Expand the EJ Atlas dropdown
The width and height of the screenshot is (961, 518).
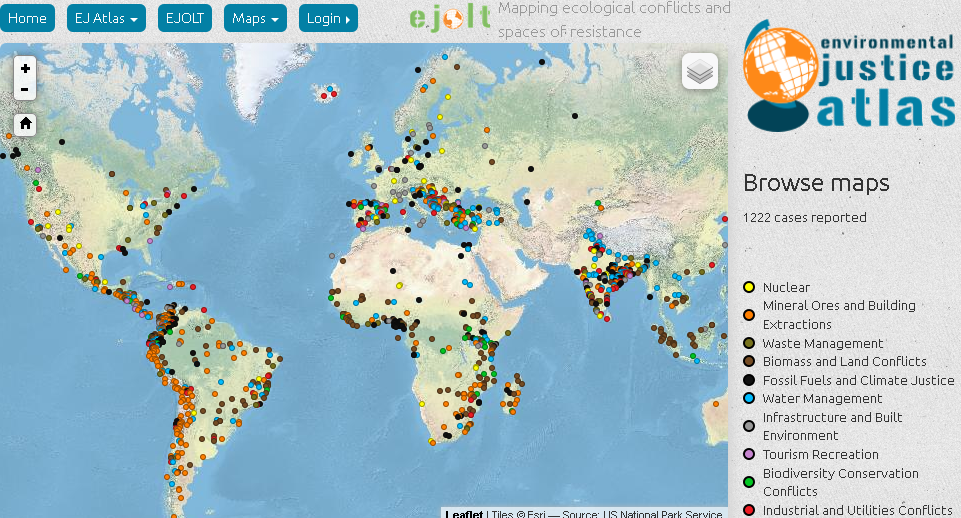(x=106, y=18)
